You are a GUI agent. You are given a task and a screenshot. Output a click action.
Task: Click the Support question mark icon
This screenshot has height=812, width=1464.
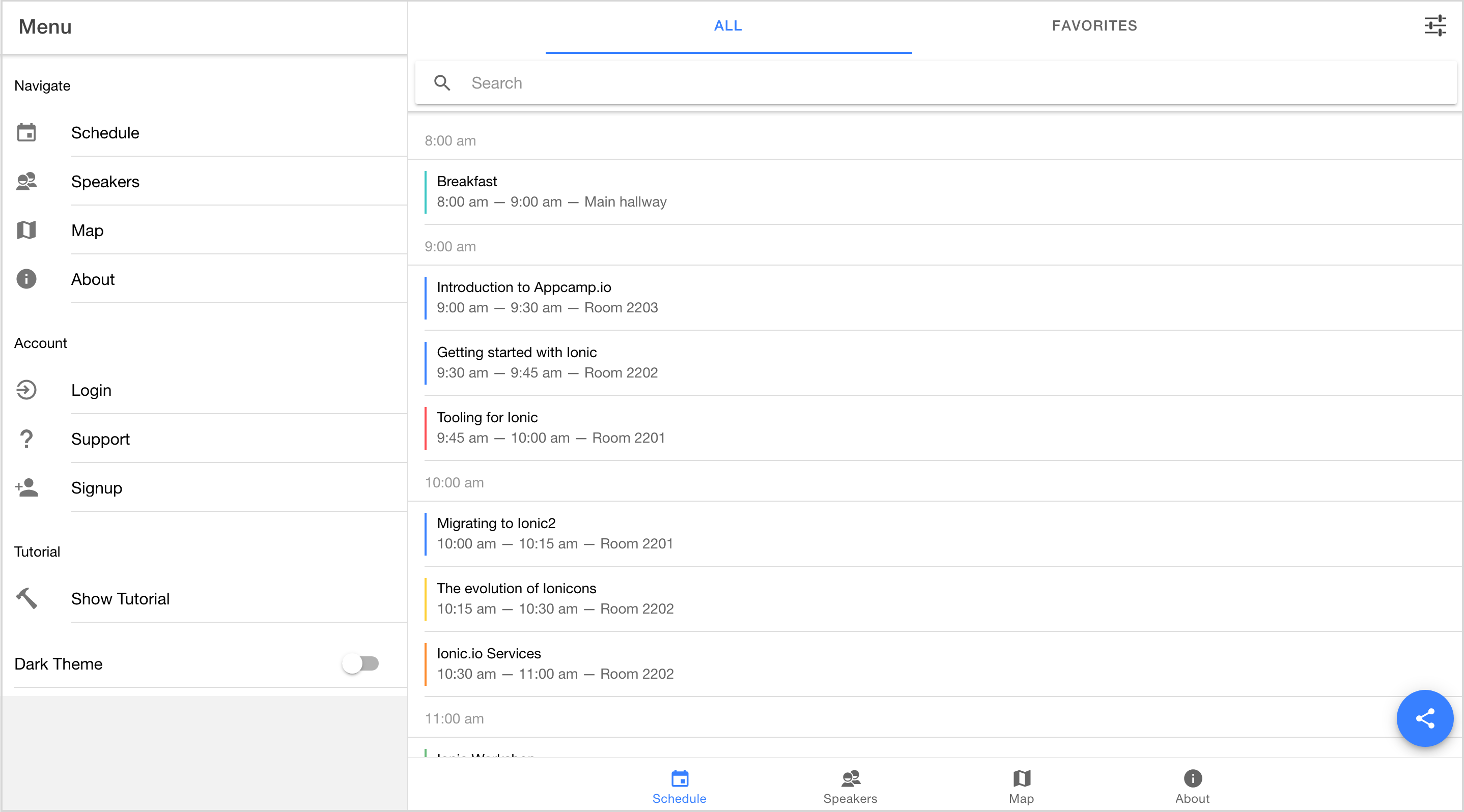tap(26, 439)
